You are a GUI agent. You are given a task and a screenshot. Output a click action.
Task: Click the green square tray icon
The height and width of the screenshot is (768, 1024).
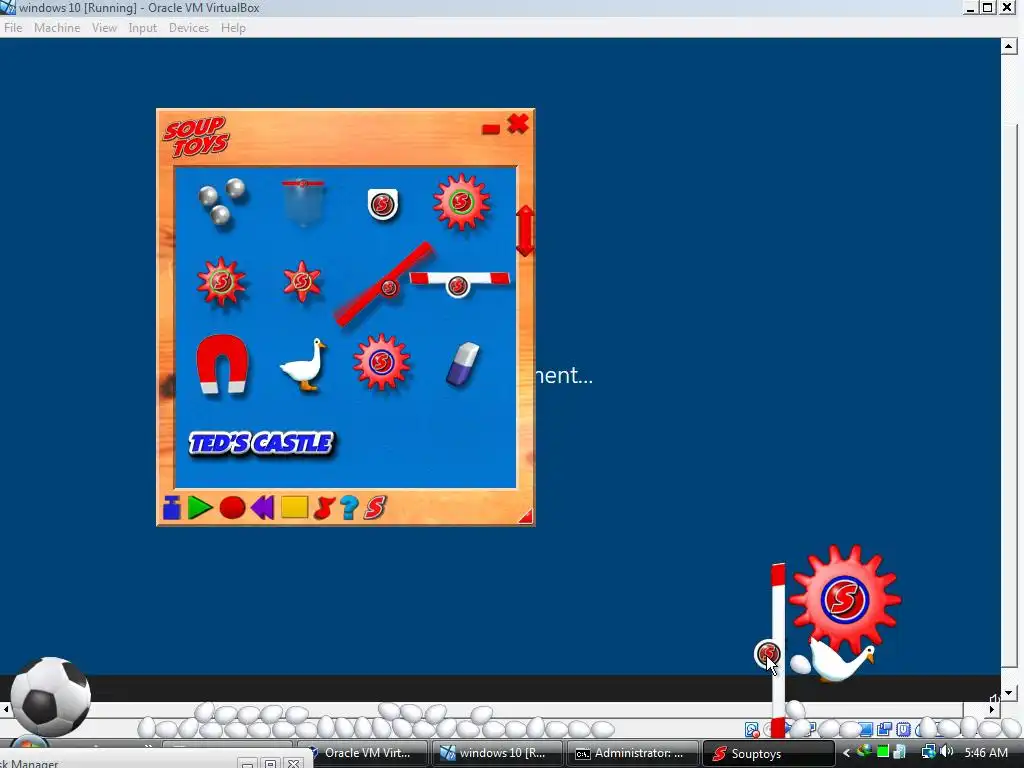[883, 752]
